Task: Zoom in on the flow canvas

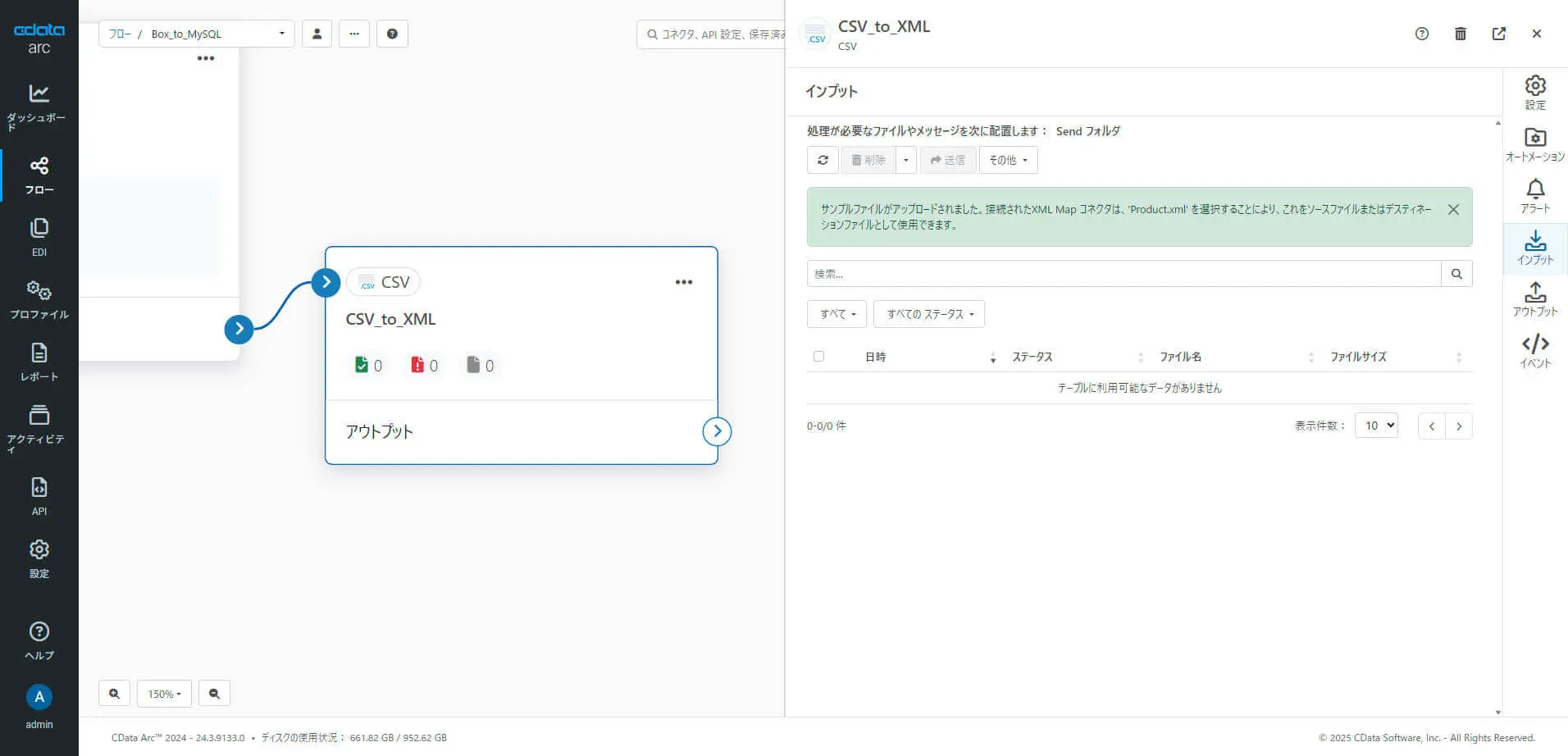Action: pyautogui.click(x=114, y=694)
